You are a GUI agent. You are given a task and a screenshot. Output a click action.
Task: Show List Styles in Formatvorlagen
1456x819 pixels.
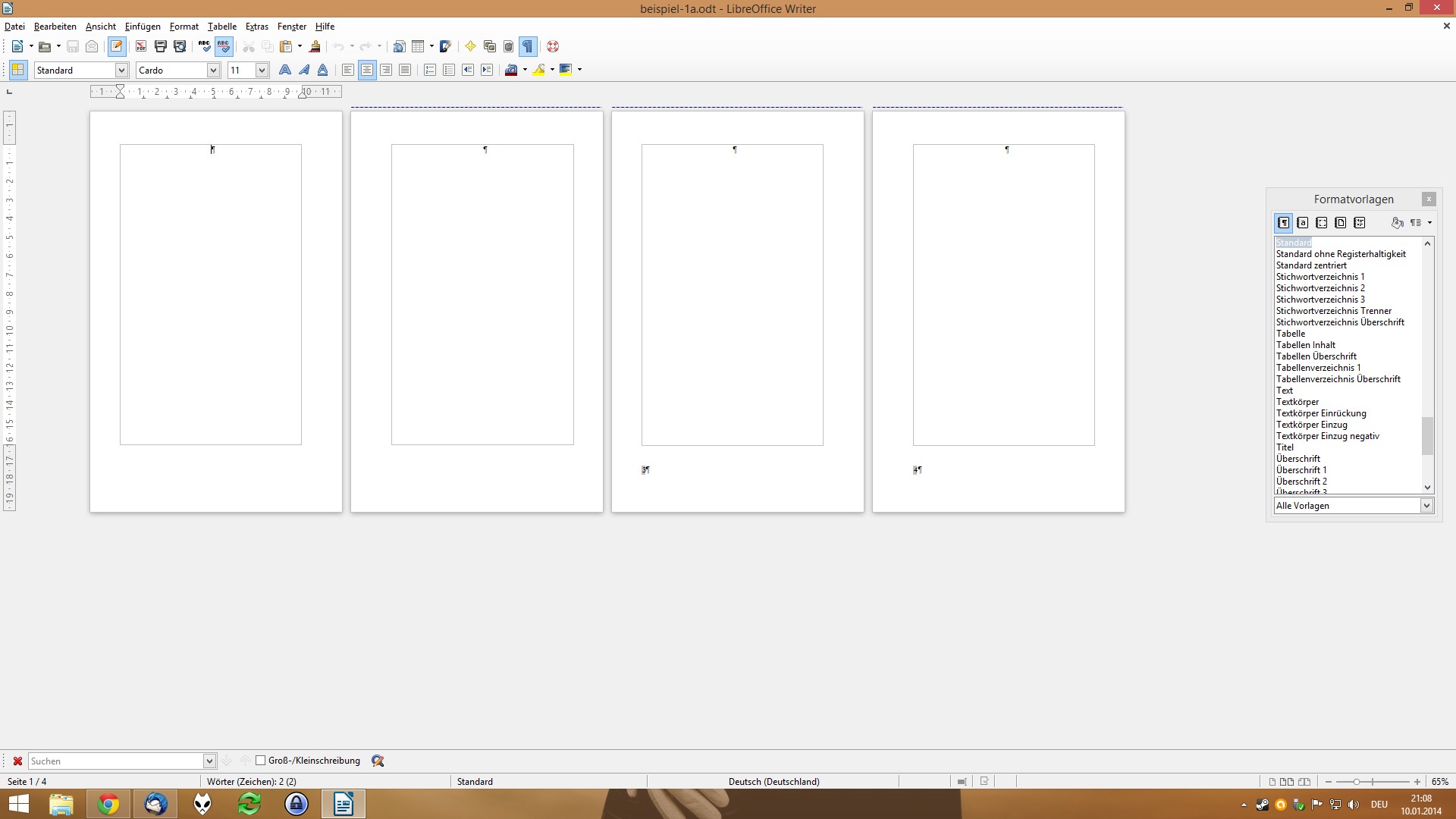tap(1360, 223)
